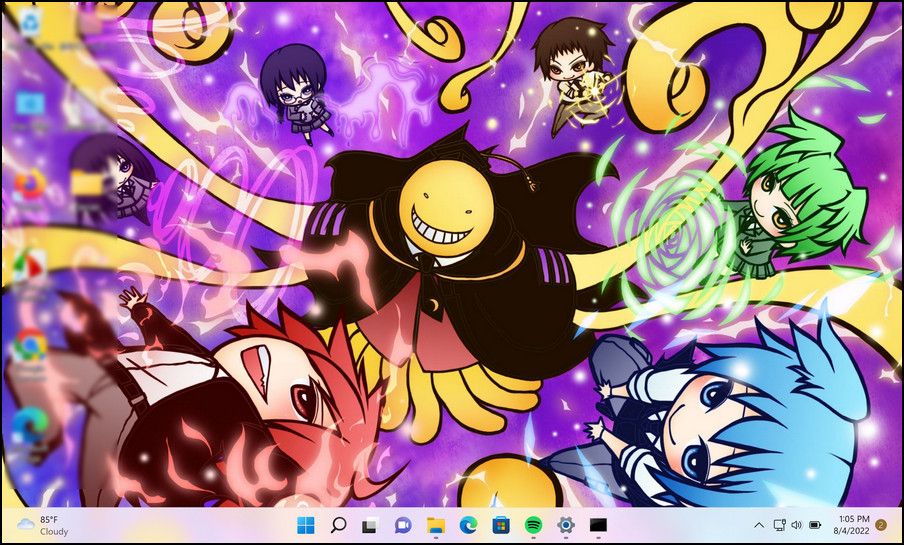Open the 1:05 PM clock and calendar

(x=851, y=525)
